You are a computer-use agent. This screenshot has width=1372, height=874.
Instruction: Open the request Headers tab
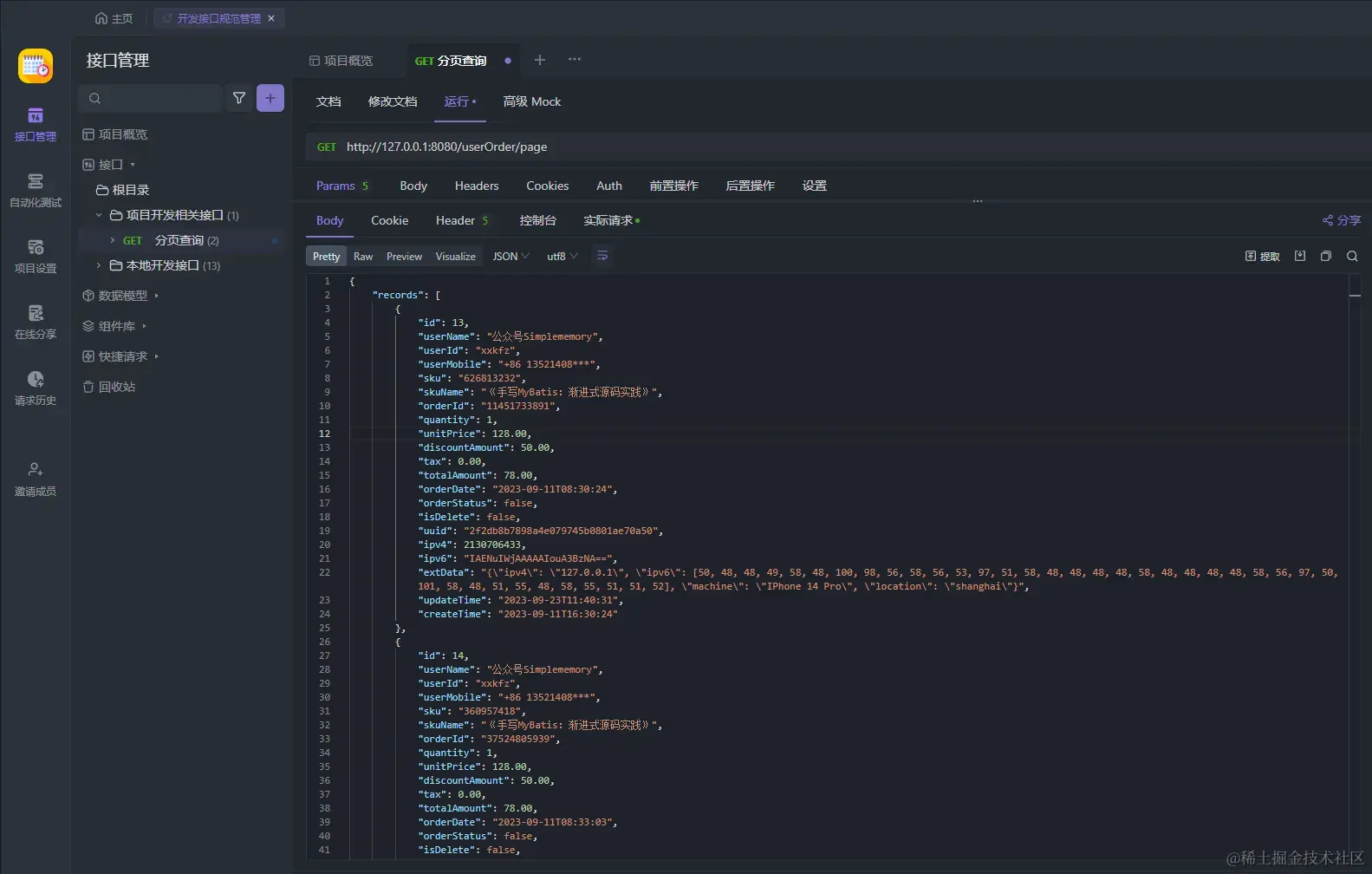477,186
